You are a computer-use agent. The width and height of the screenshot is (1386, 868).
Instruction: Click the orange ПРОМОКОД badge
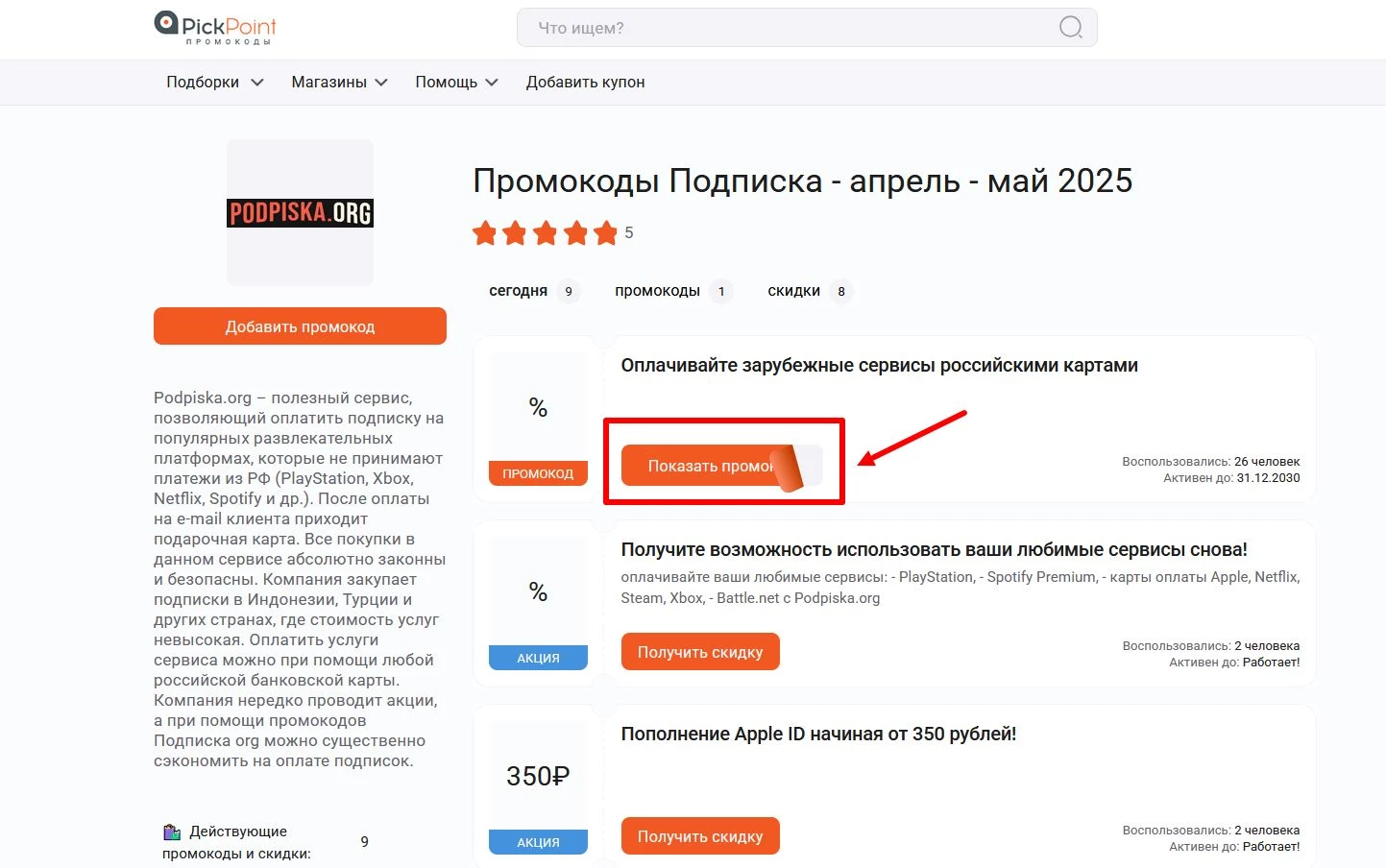538,473
